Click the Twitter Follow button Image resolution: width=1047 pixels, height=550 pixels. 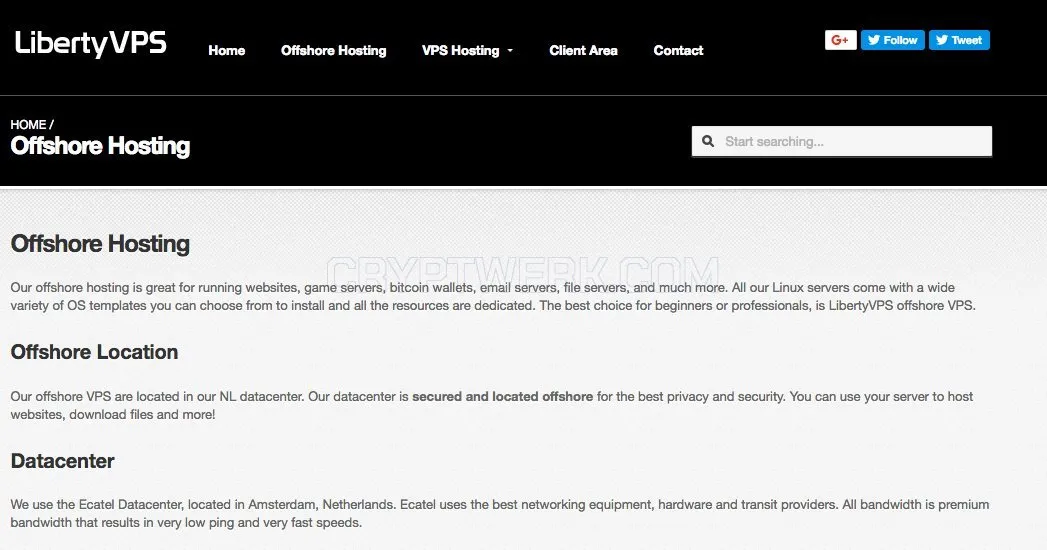pyautogui.click(x=893, y=40)
